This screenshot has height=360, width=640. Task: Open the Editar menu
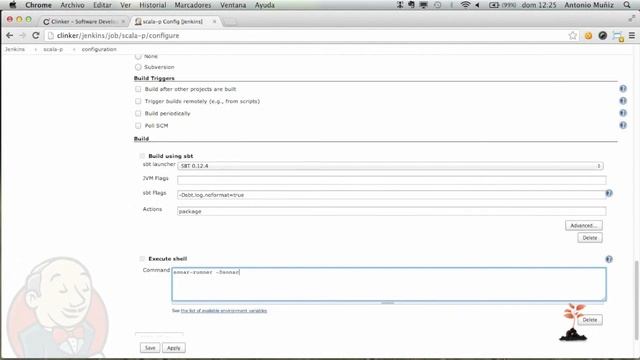(x=102, y=5)
